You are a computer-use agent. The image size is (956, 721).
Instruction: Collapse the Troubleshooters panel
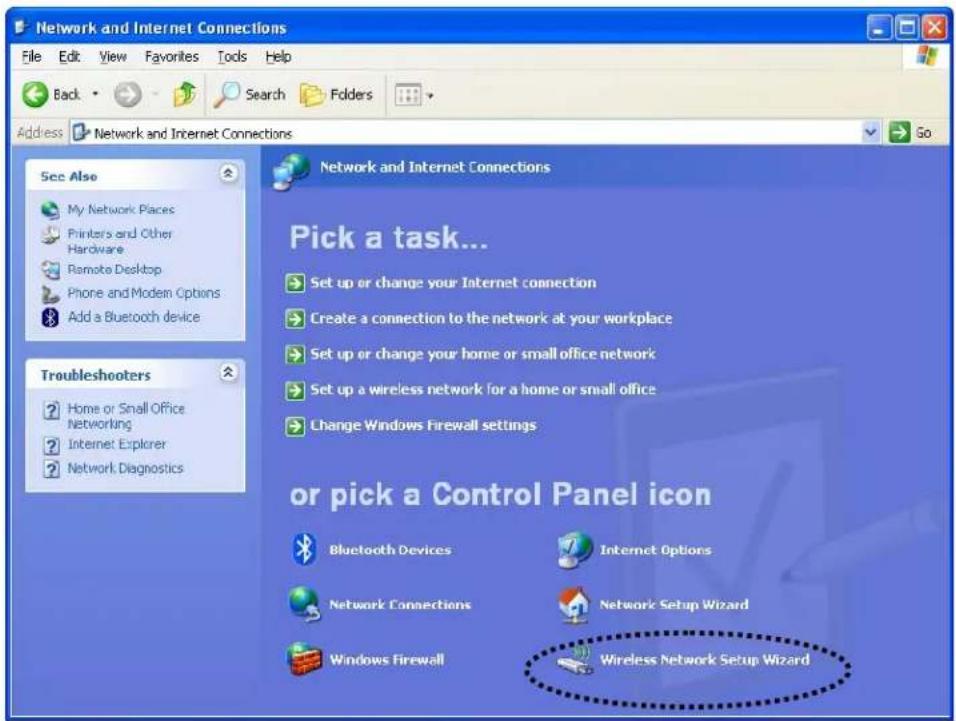[x=228, y=372]
